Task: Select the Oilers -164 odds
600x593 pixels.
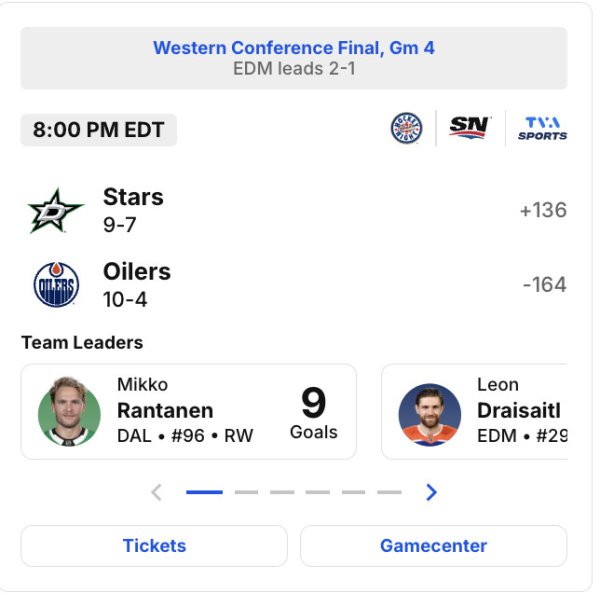Action: click(544, 284)
